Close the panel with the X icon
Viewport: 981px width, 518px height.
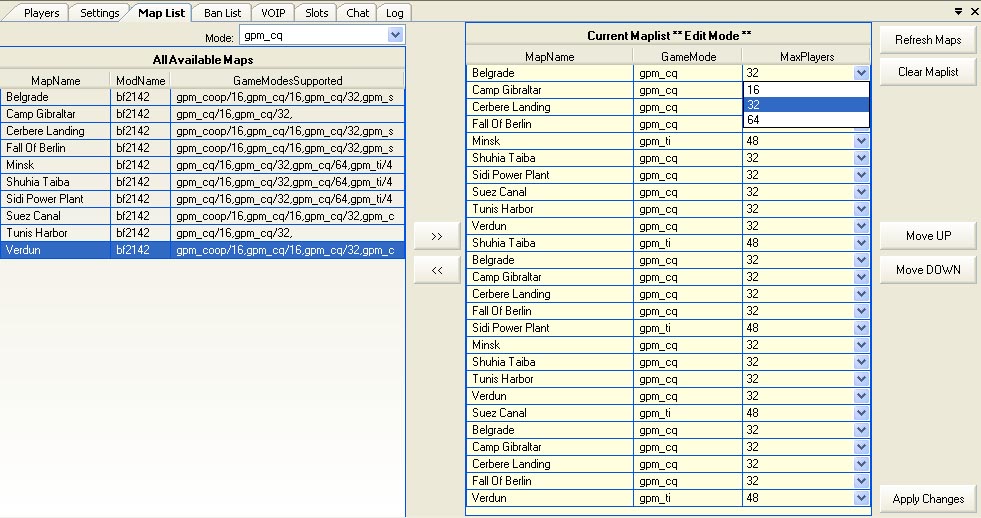974,11
